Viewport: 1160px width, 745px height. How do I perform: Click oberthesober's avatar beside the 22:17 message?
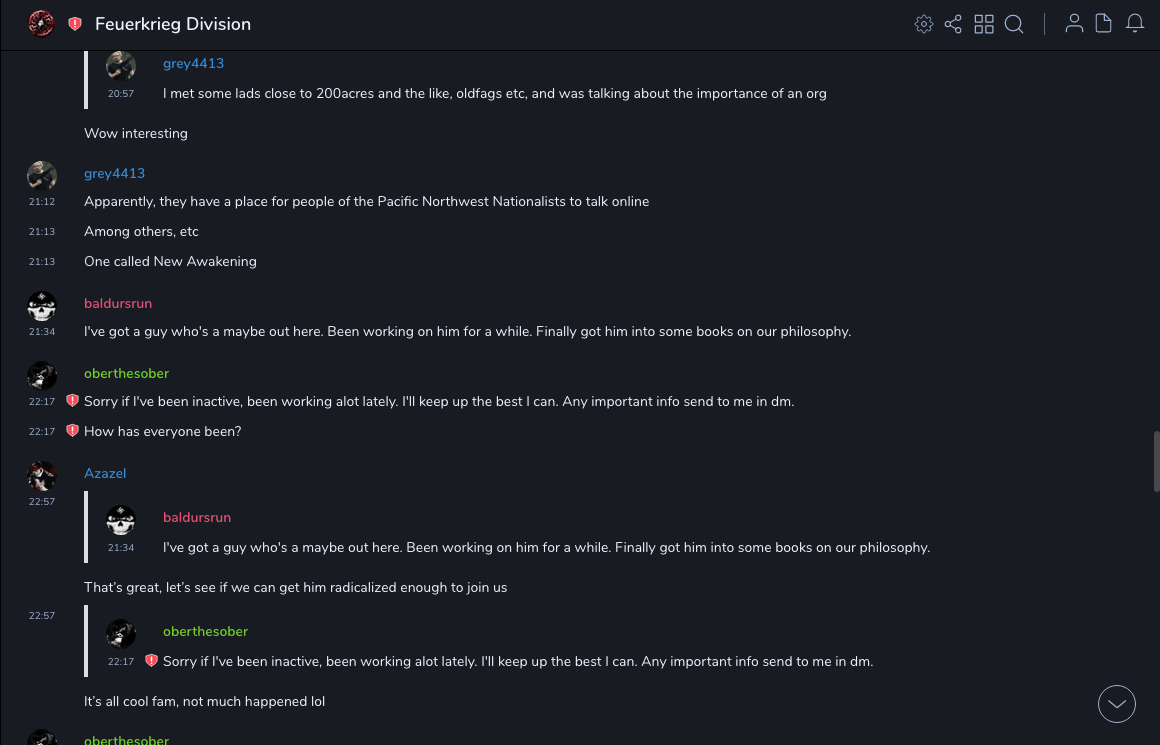pyautogui.click(x=42, y=376)
